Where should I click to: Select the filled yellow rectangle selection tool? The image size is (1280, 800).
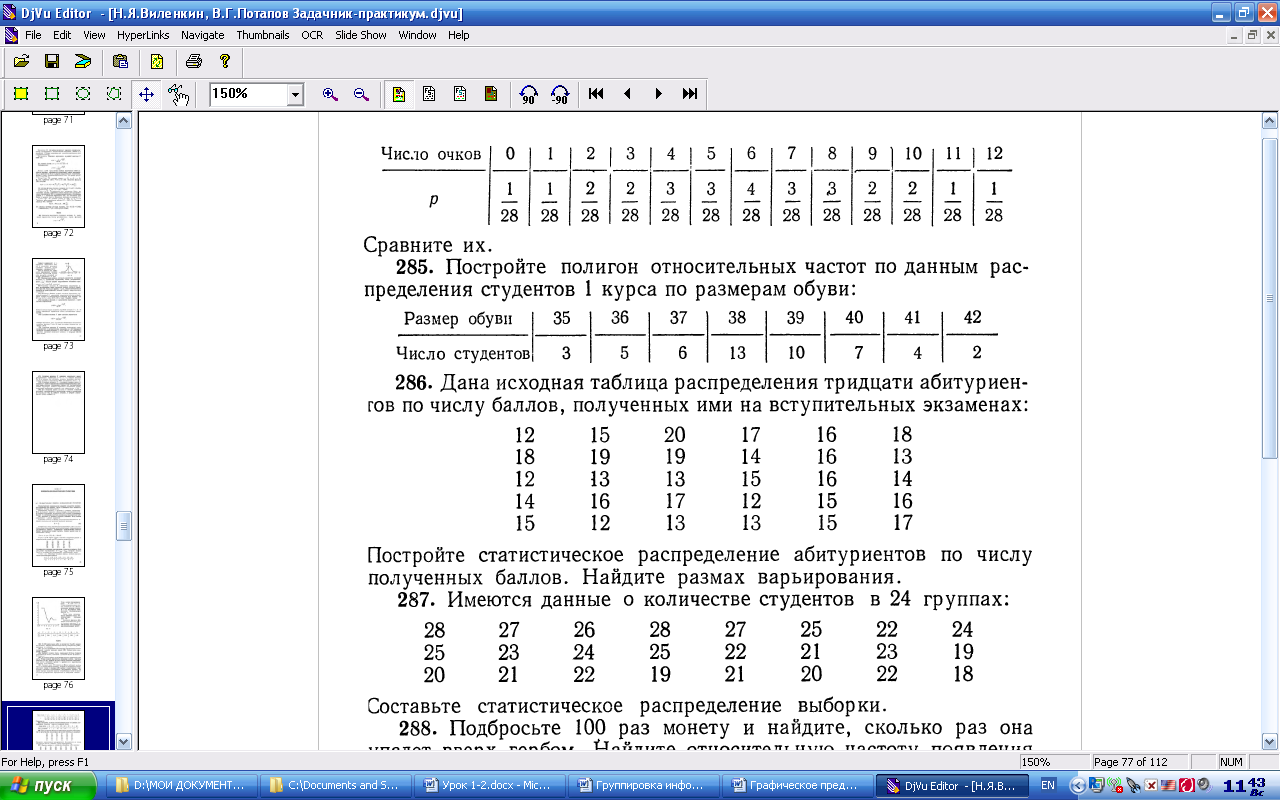pyautogui.click(x=20, y=94)
